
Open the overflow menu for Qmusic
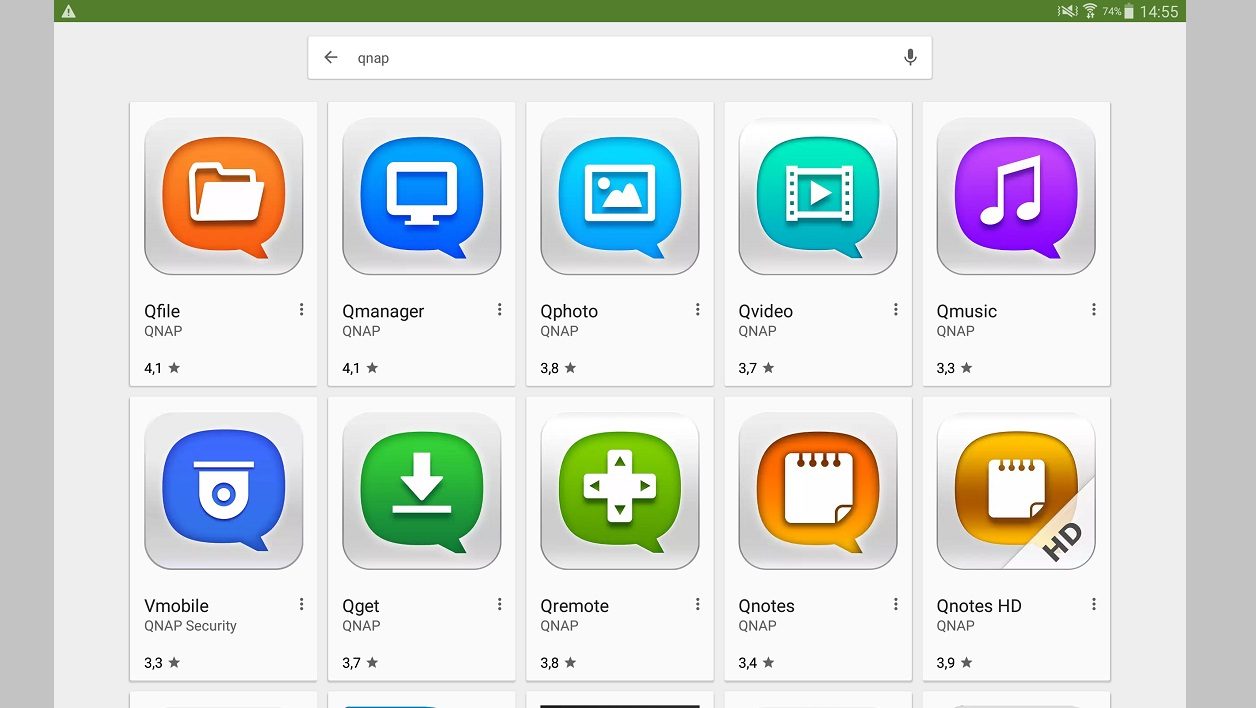coord(1093,310)
